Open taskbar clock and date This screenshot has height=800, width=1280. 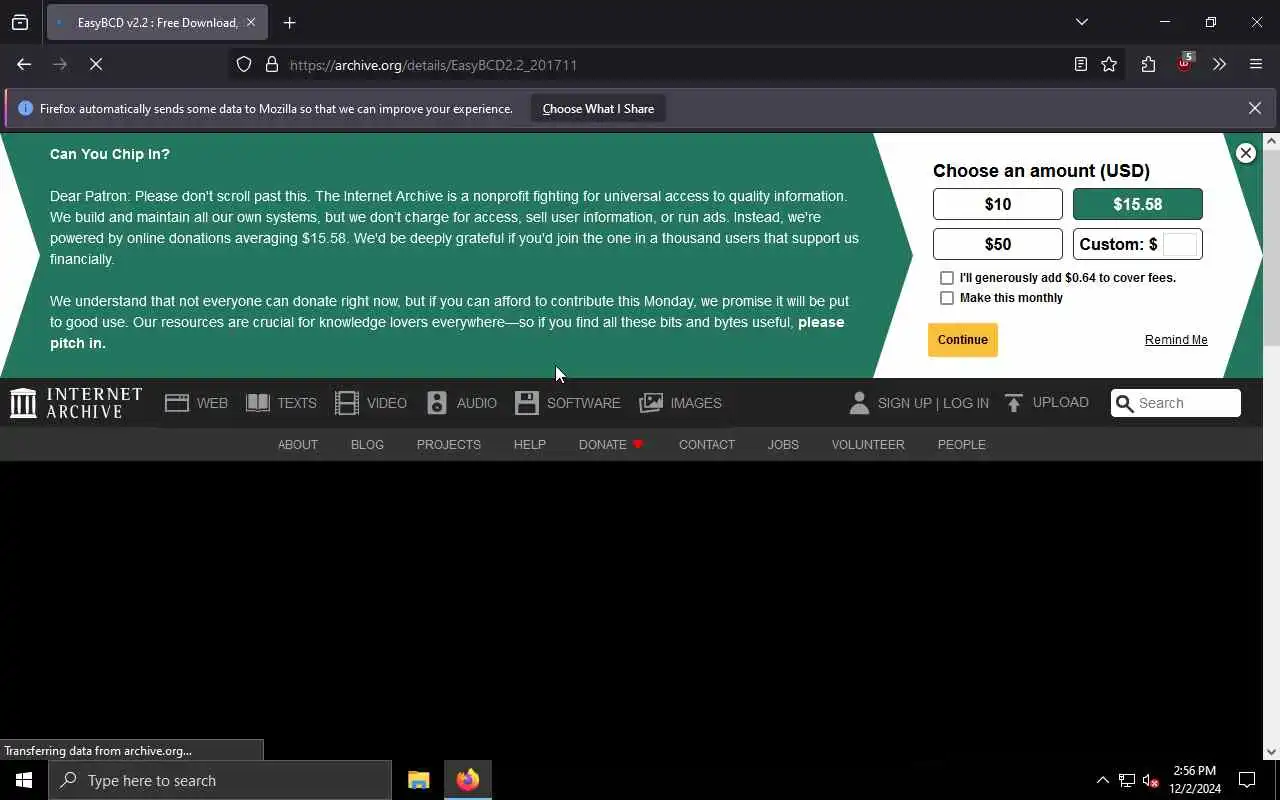(x=1195, y=780)
